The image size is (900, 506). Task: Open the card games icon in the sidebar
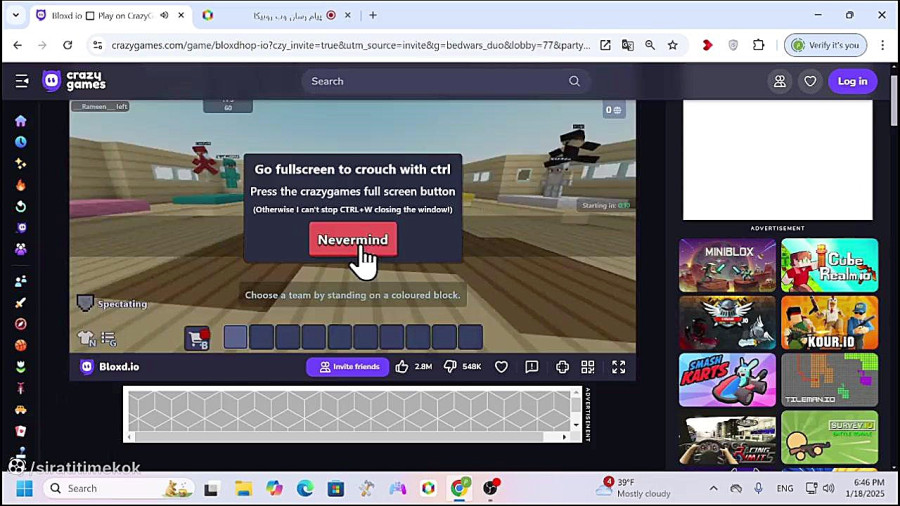(21, 431)
